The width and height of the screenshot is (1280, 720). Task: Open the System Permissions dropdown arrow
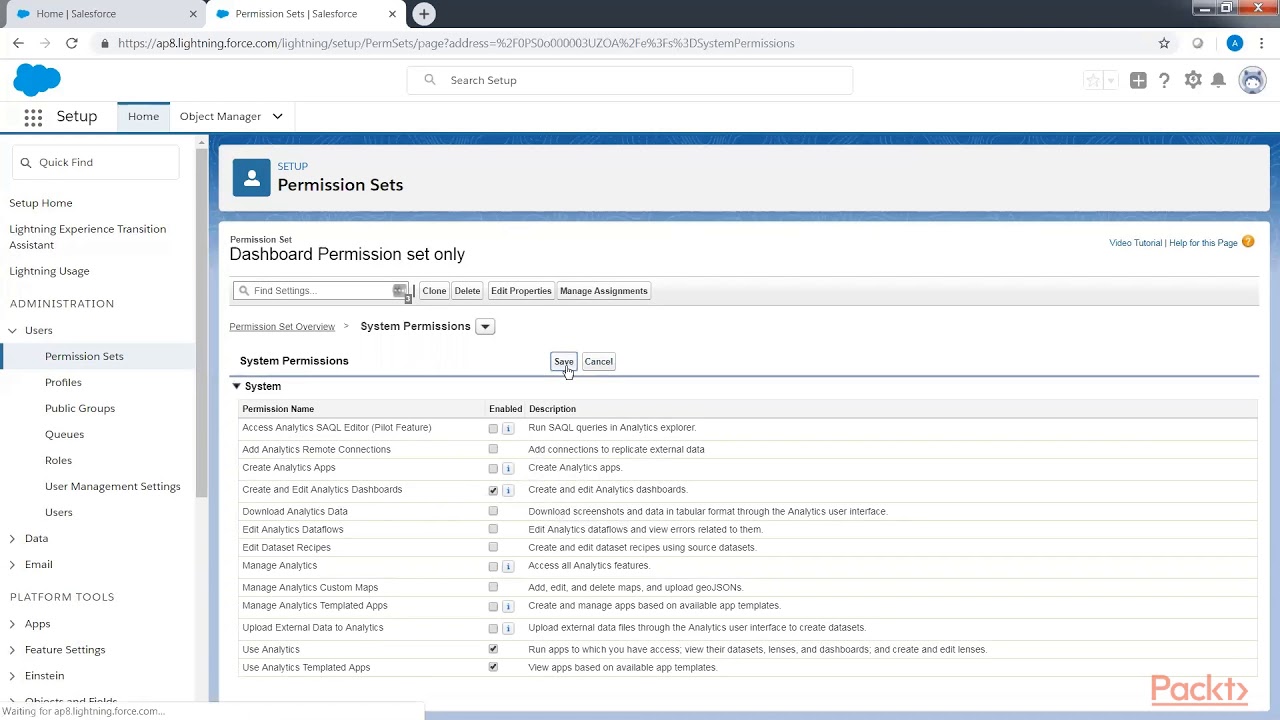pyautogui.click(x=485, y=327)
